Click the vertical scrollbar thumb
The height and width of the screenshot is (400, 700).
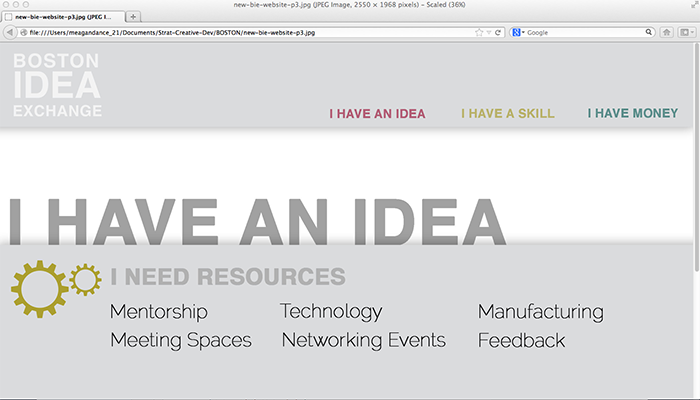[696, 156]
